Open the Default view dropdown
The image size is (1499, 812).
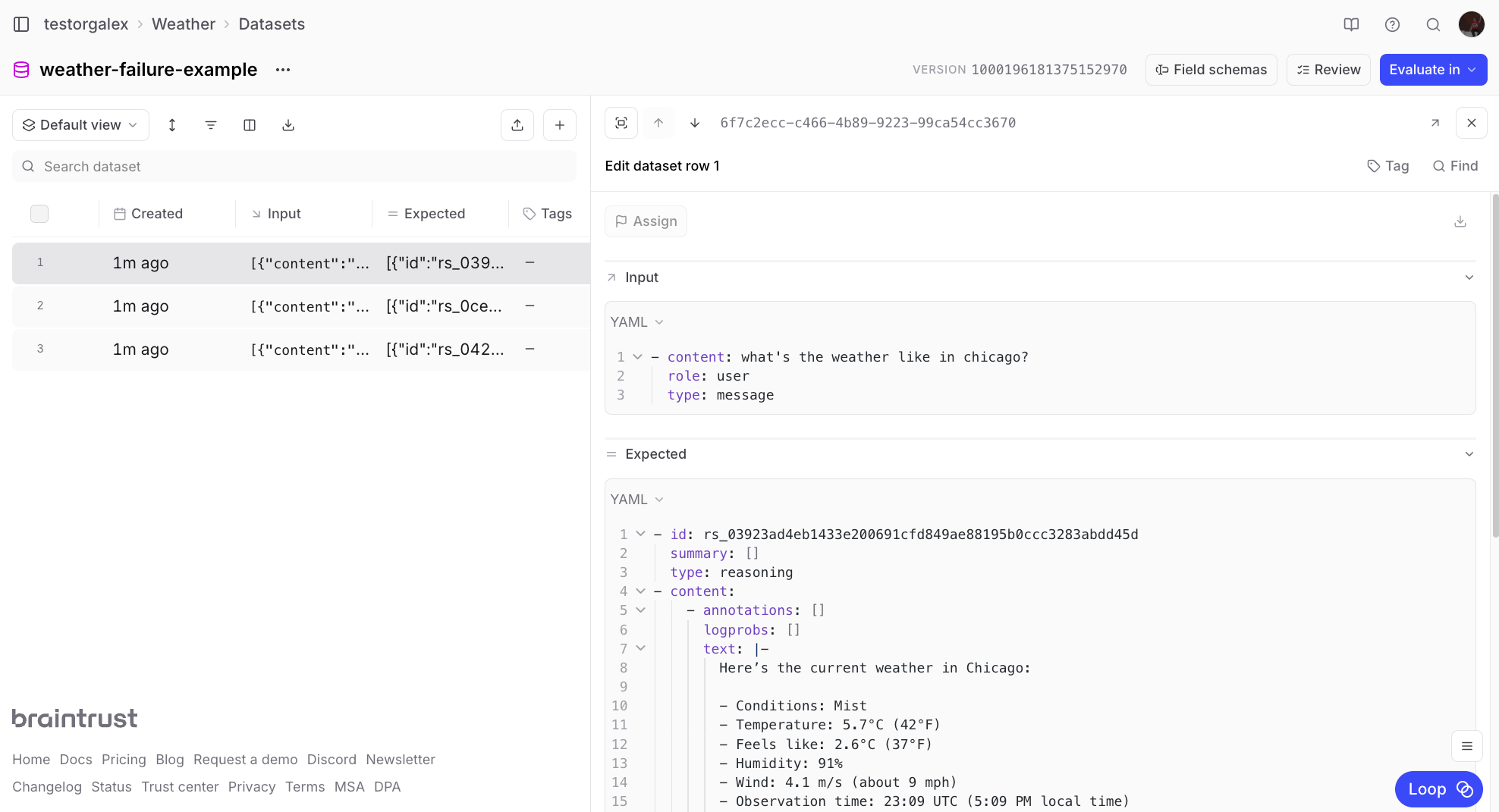(x=80, y=125)
